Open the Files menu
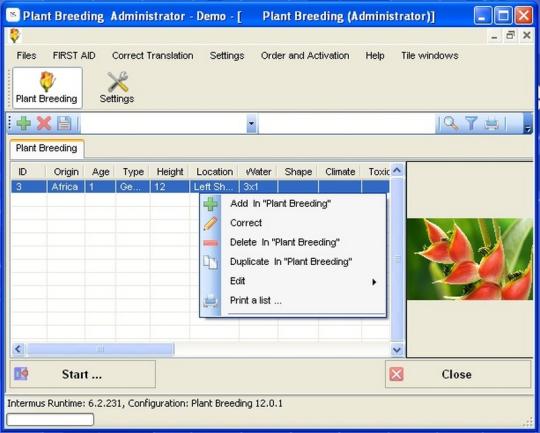Screen dimensions: 540x433 pos(27,55)
